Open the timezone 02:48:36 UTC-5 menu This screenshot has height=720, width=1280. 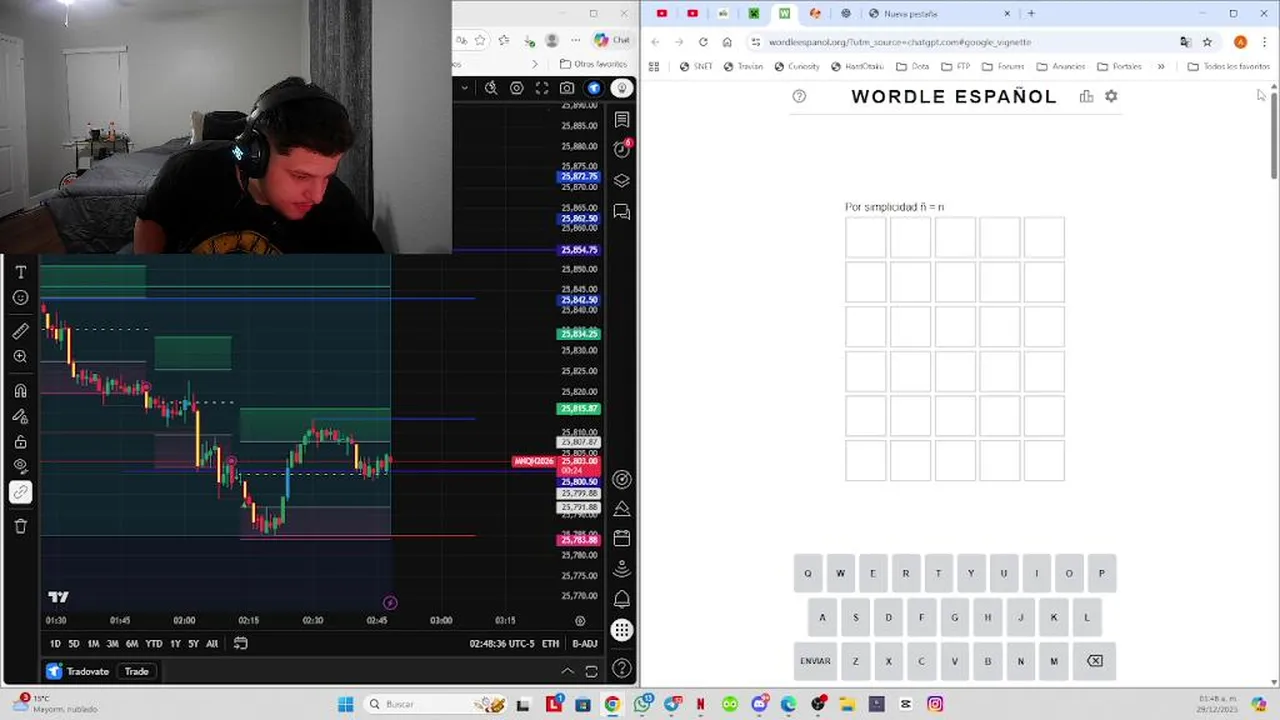pos(502,644)
